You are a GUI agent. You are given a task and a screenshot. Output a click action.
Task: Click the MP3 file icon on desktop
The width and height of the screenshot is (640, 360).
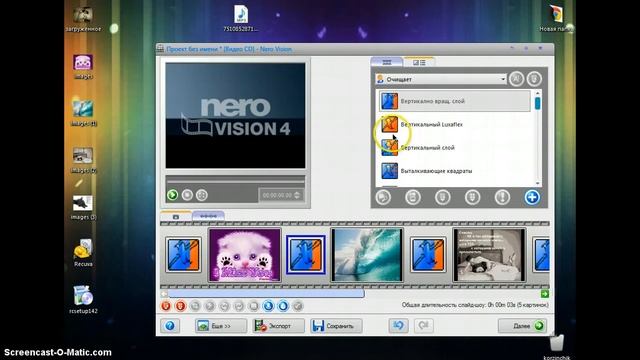tap(241, 18)
